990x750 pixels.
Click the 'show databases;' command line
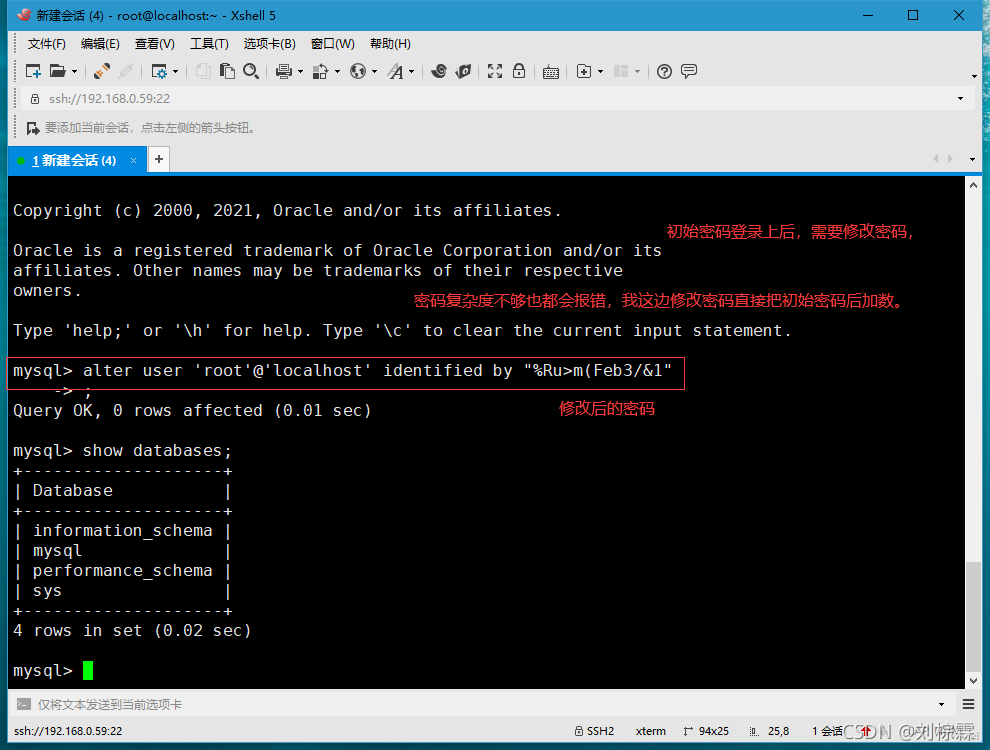point(122,451)
